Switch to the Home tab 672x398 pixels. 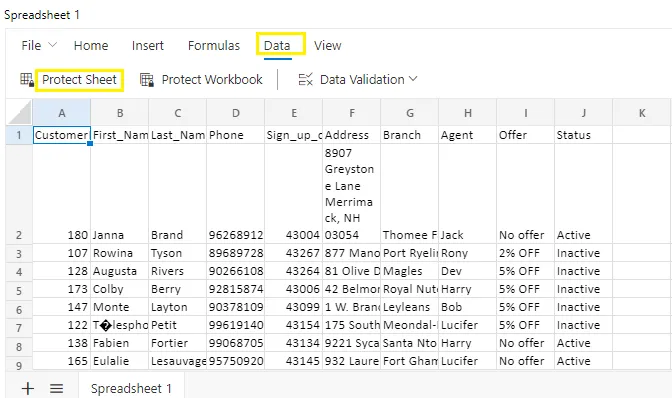[91, 45]
